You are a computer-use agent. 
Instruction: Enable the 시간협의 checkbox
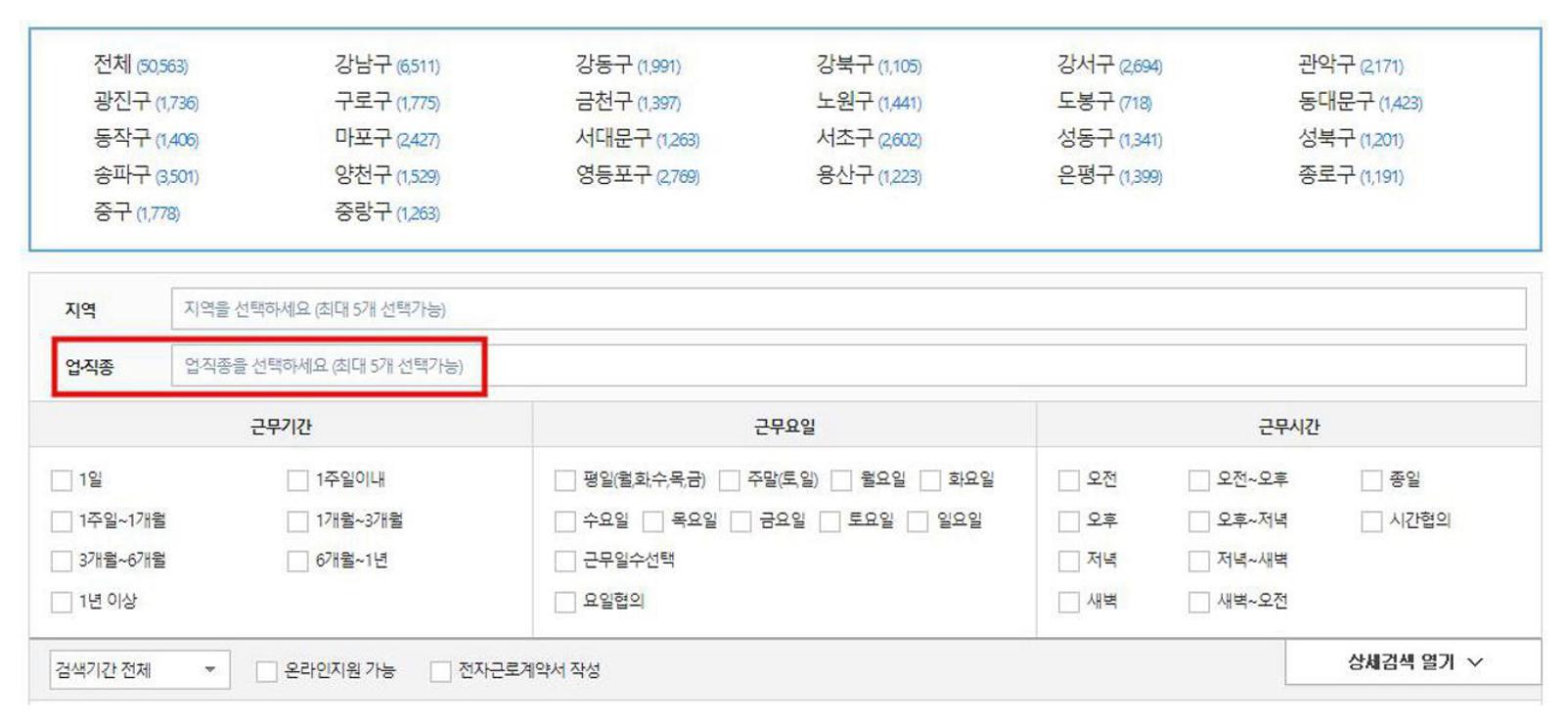1372,521
